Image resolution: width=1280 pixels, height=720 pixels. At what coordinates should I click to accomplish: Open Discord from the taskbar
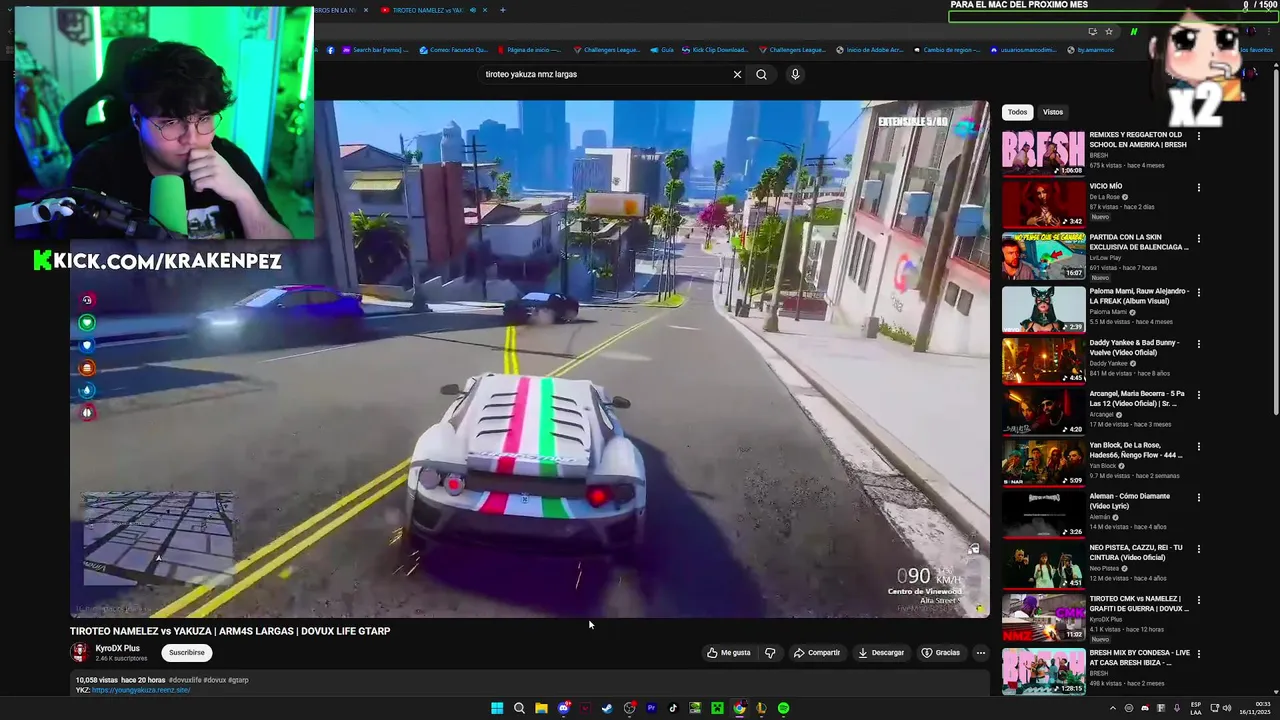coord(563,708)
